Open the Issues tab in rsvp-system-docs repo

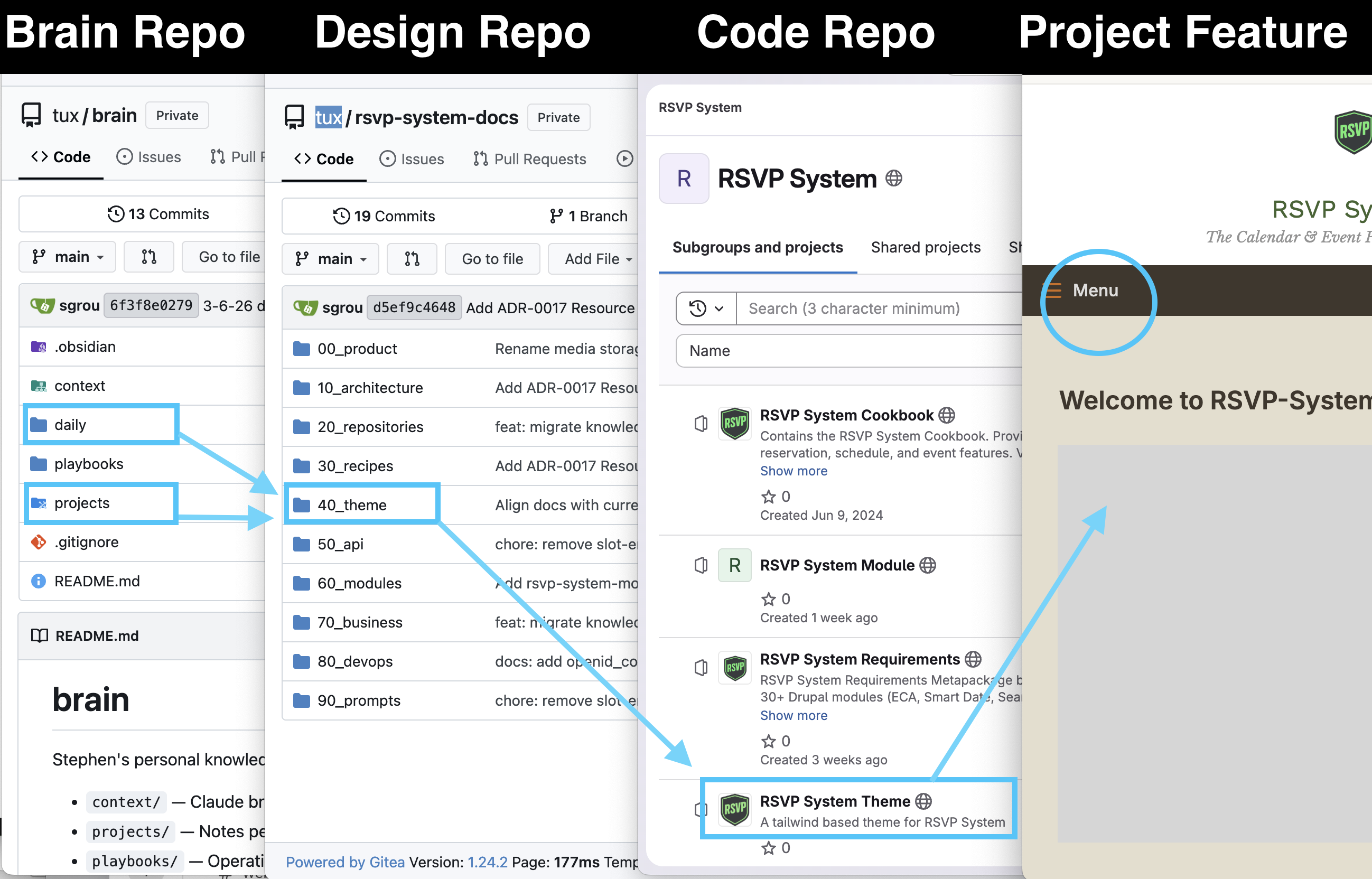[412, 159]
